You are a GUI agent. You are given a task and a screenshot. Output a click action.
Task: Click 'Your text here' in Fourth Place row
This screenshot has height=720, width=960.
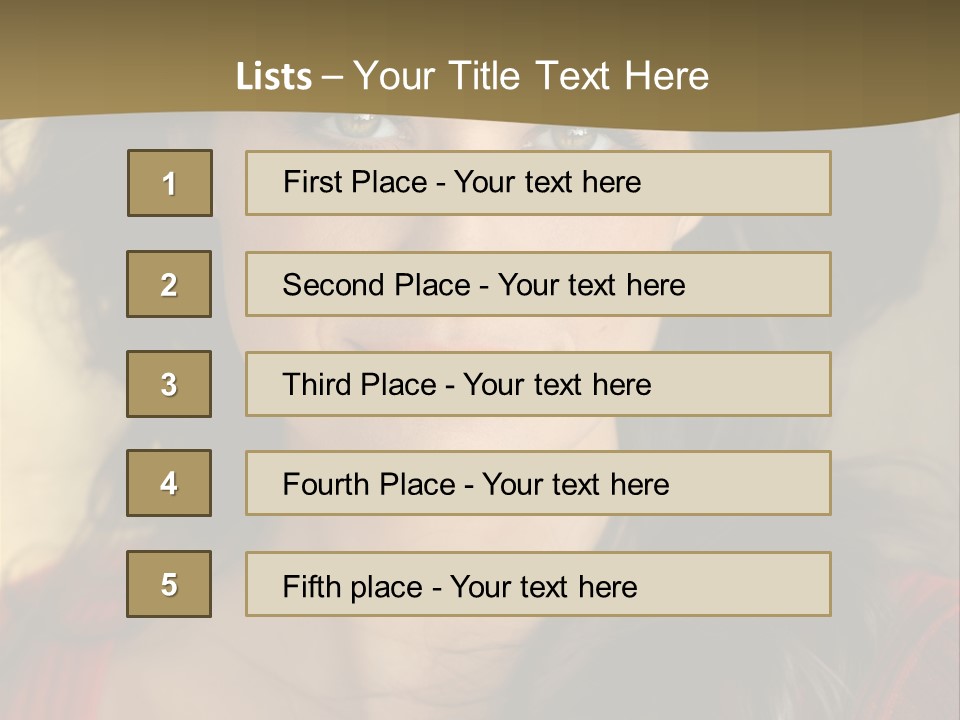(x=575, y=485)
